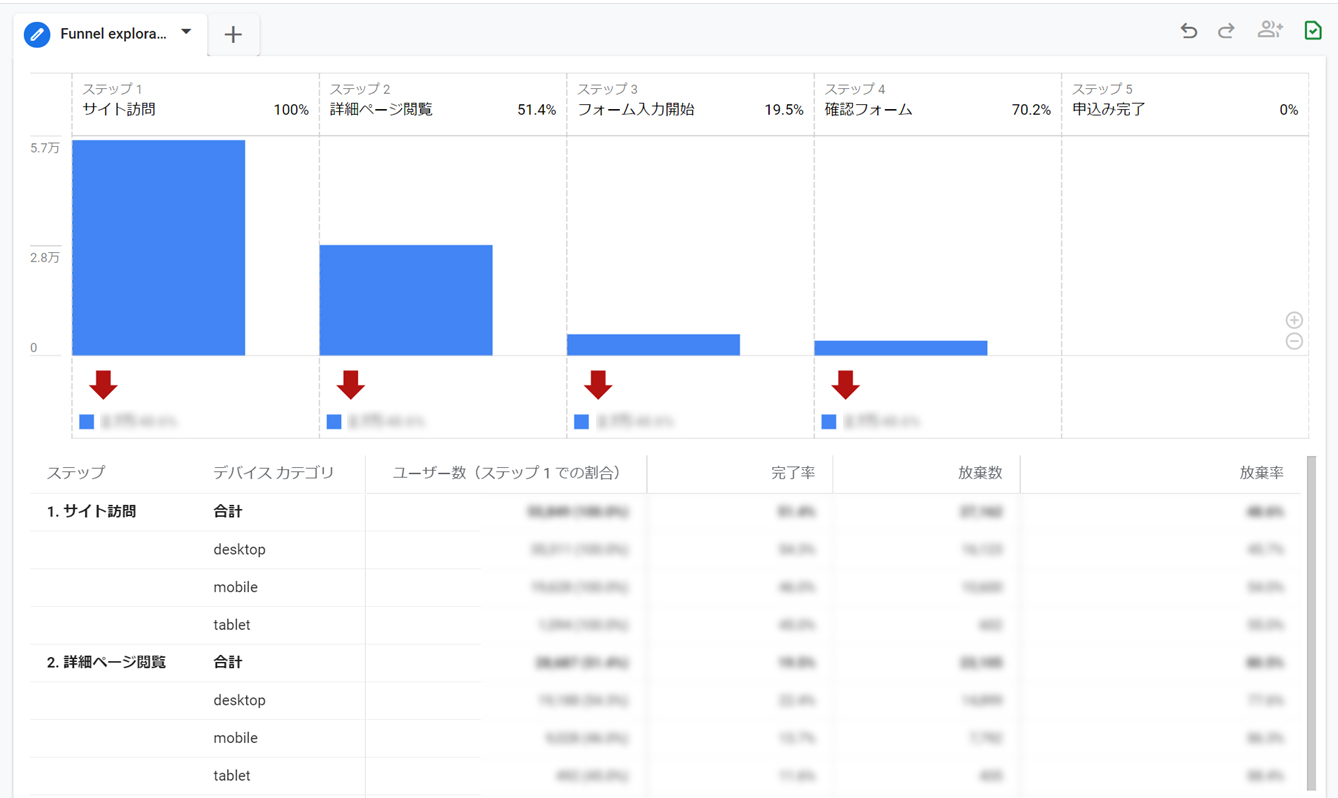Click the redo arrow icon
The image size is (1338, 798).
[x=1226, y=31]
